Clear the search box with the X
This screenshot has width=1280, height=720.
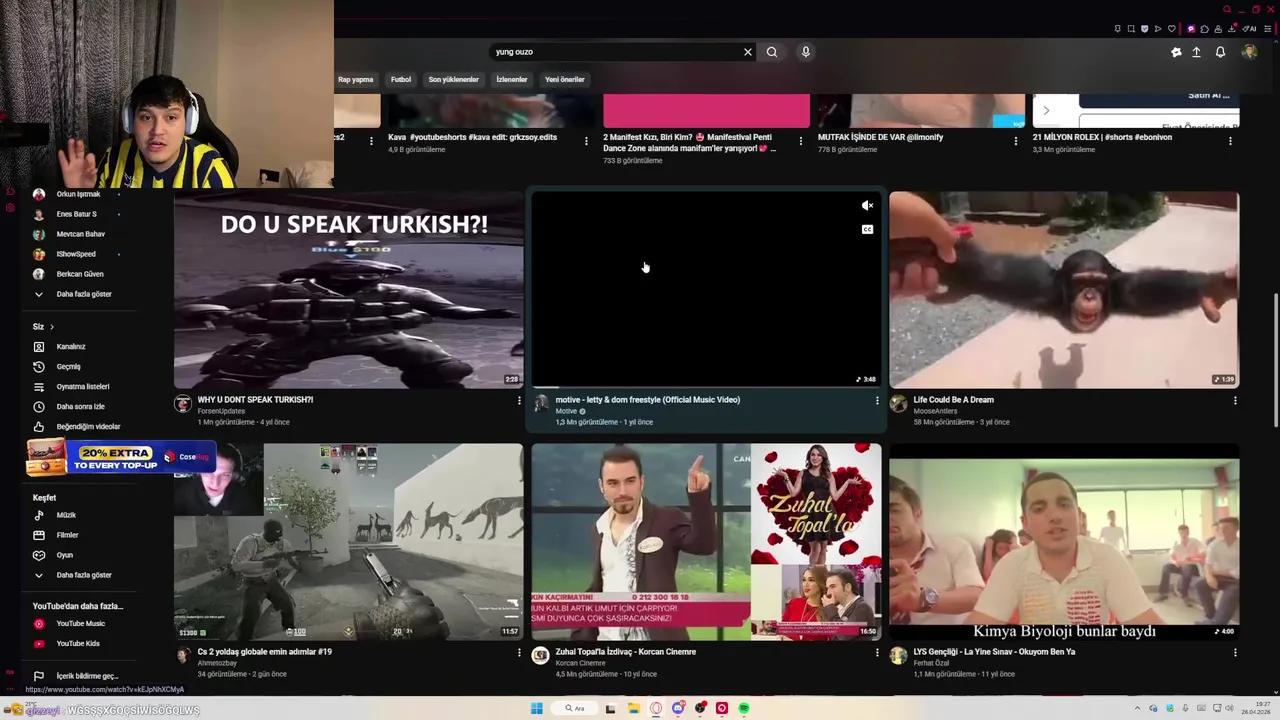click(747, 52)
